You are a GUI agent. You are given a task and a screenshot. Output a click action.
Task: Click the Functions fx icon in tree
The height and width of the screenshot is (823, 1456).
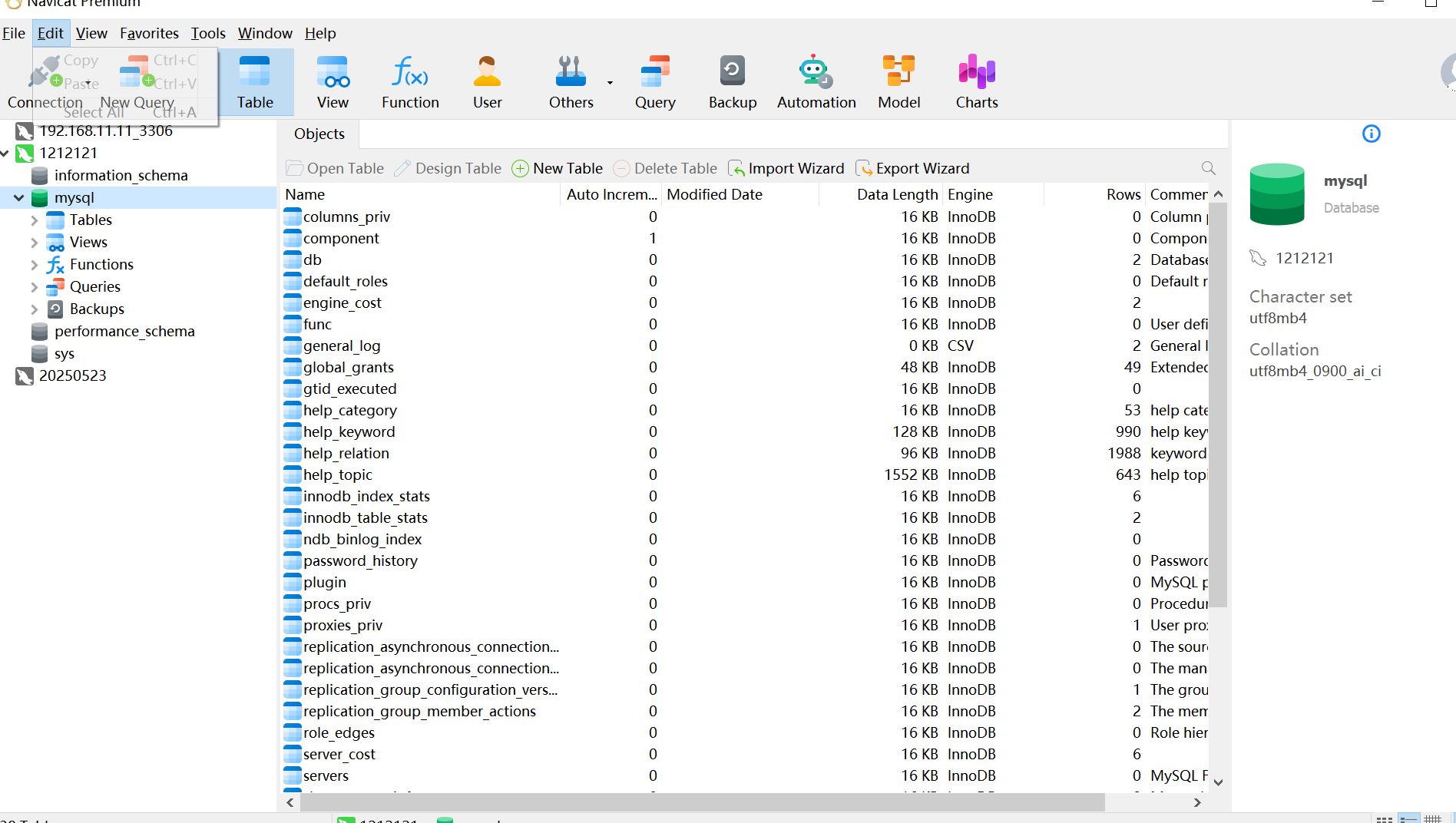(x=55, y=265)
